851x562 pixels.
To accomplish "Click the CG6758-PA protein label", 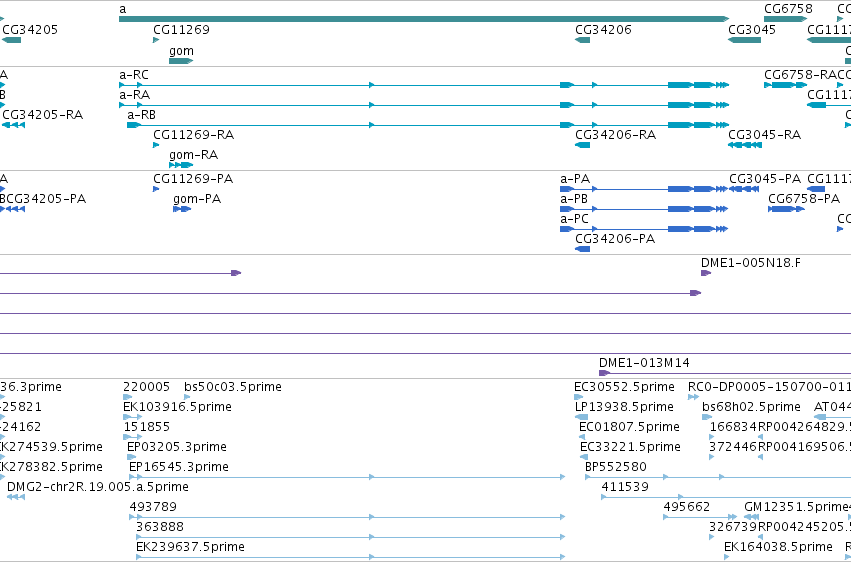I will coord(804,199).
